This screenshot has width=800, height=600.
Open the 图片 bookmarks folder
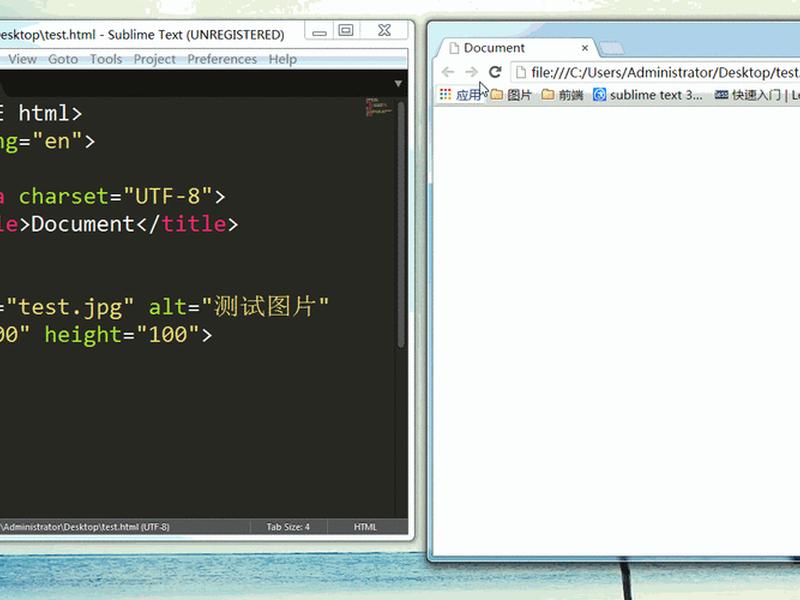pos(511,95)
